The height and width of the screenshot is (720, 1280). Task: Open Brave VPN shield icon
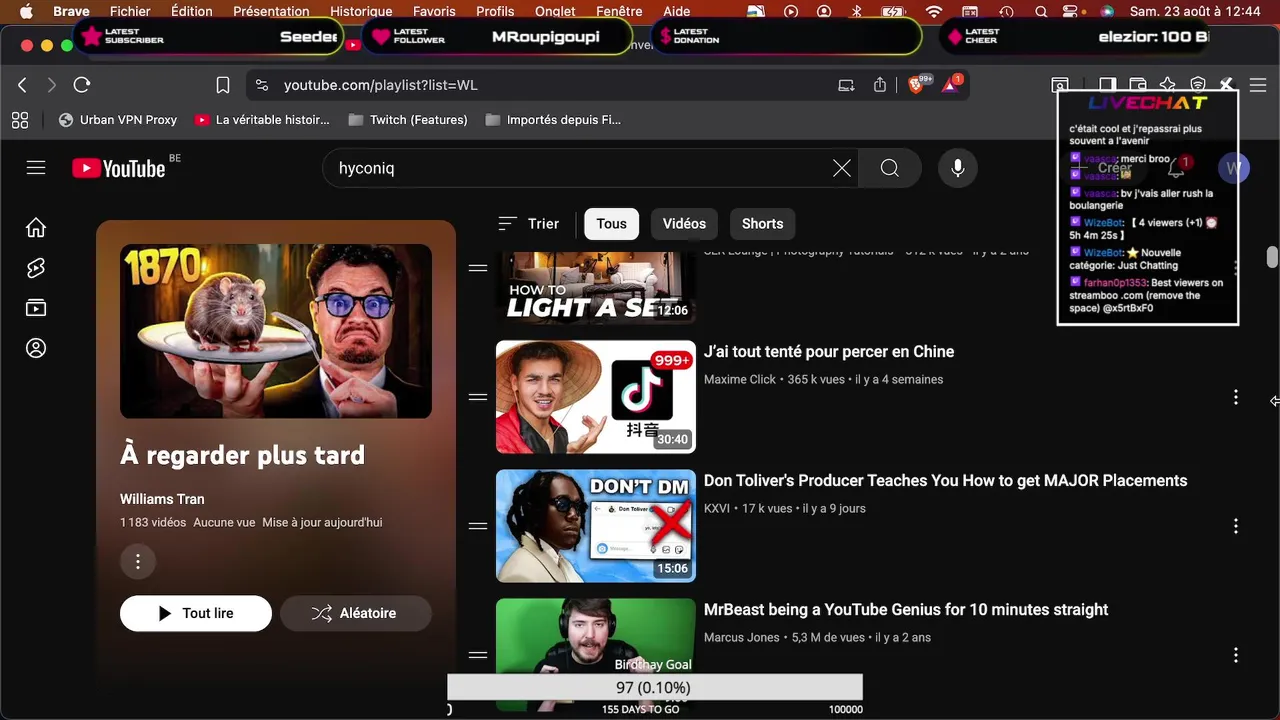[x=1198, y=85]
